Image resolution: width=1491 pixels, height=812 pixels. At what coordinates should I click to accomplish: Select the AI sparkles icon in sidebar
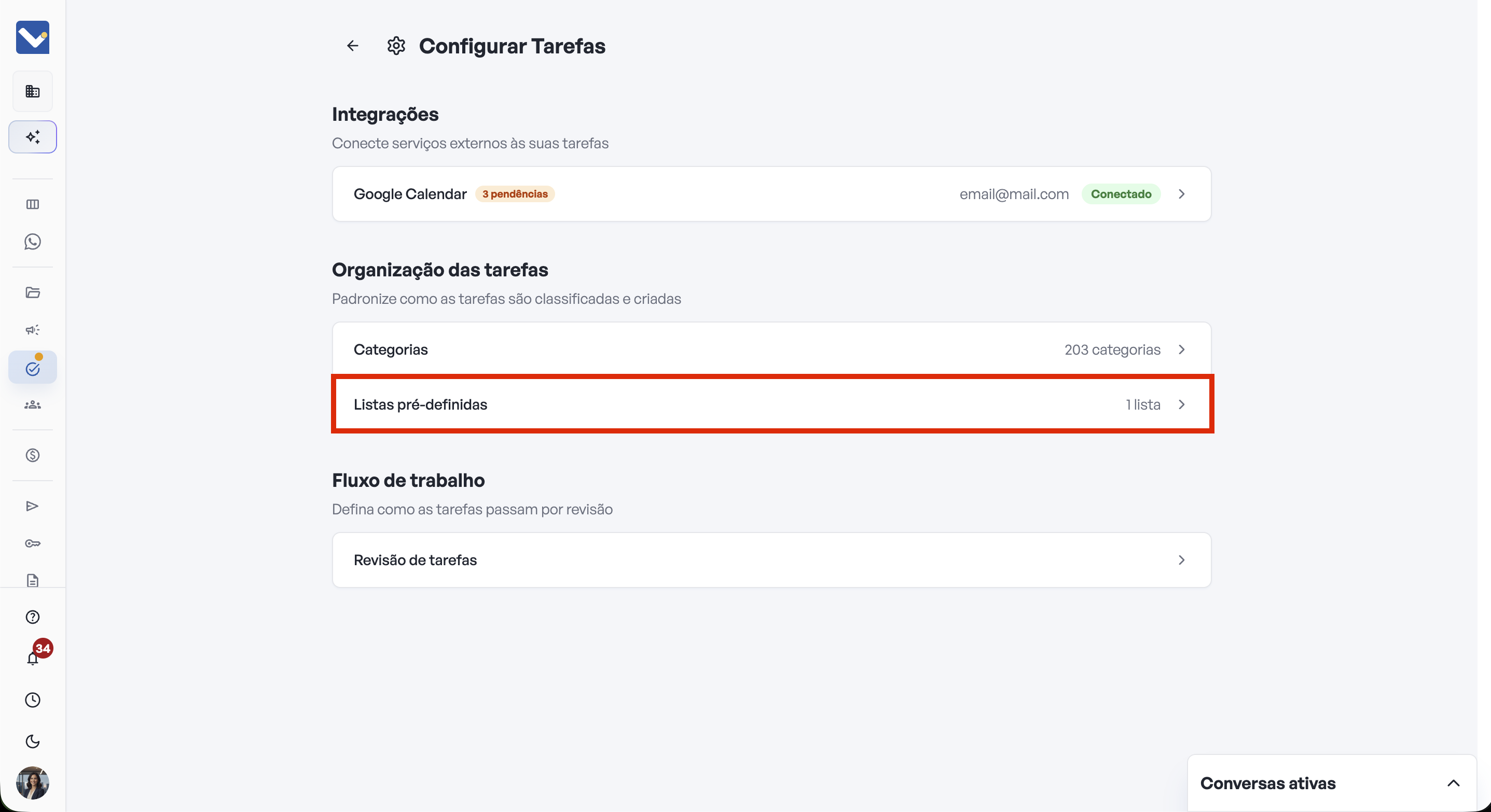click(32, 137)
